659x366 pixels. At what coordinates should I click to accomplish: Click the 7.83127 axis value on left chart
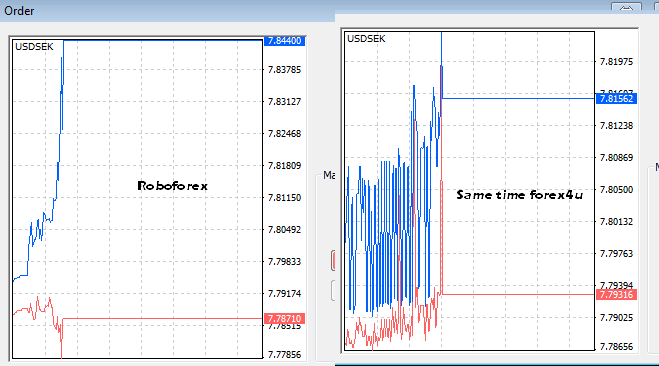[285, 102]
